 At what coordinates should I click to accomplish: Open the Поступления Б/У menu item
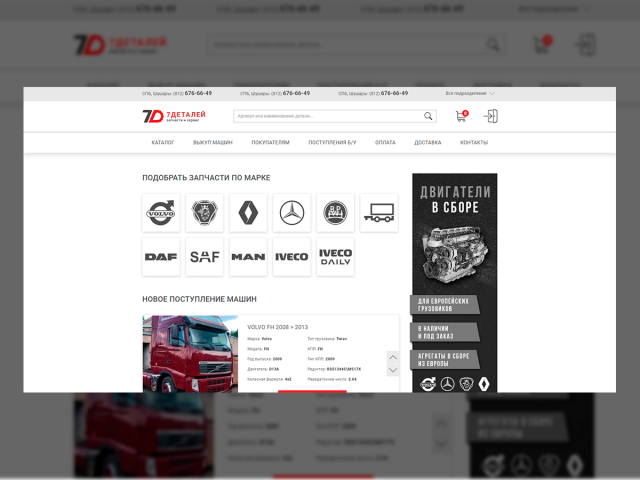point(332,142)
